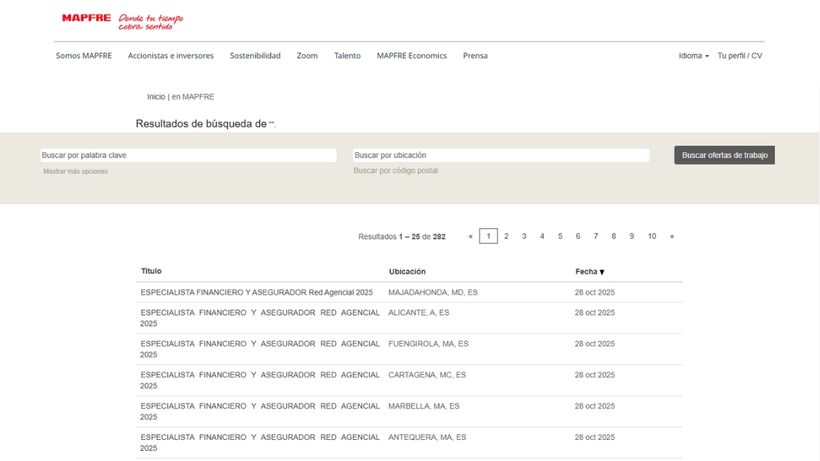Expand Mostrar más opciones
Screen dimensions: 820x461
(75, 172)
